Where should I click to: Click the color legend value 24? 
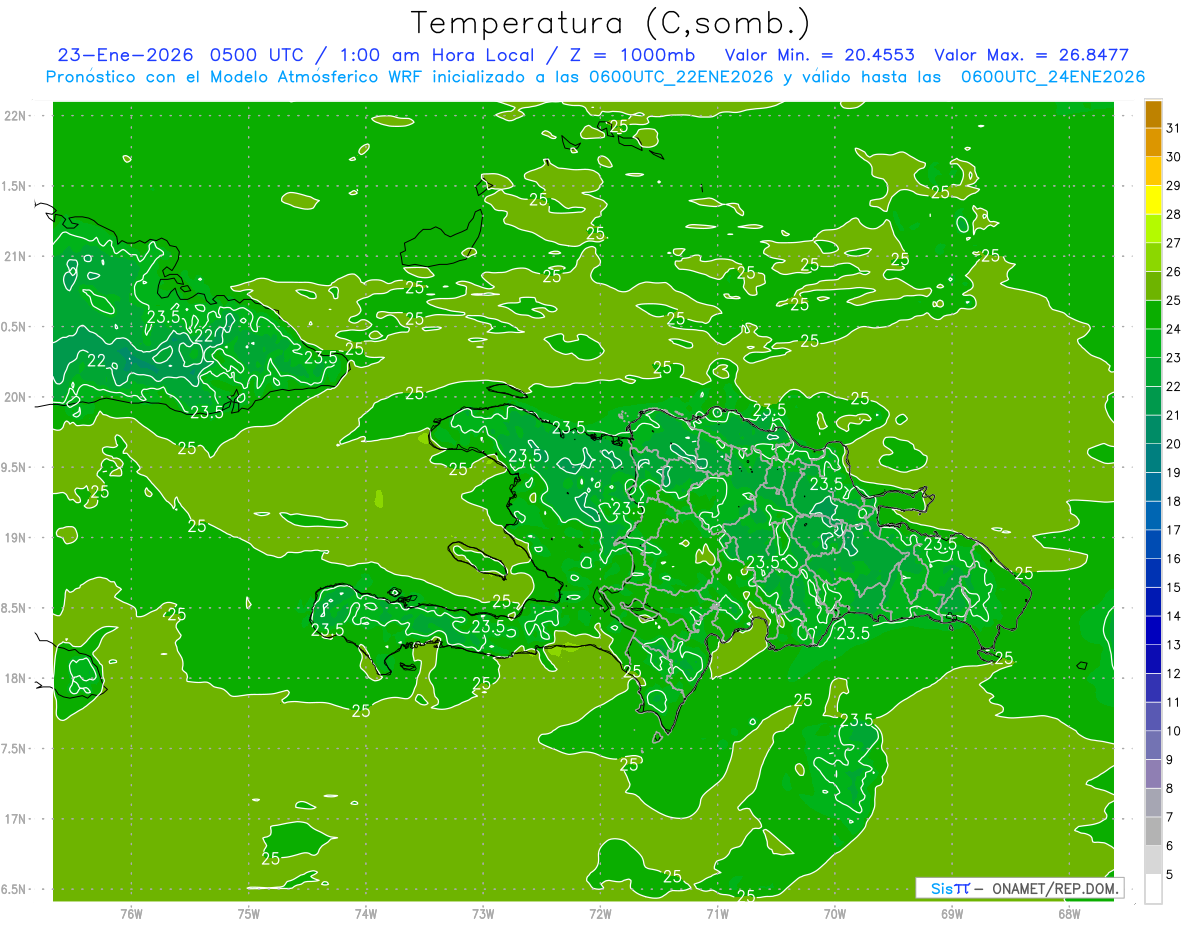click(1173, 329)
